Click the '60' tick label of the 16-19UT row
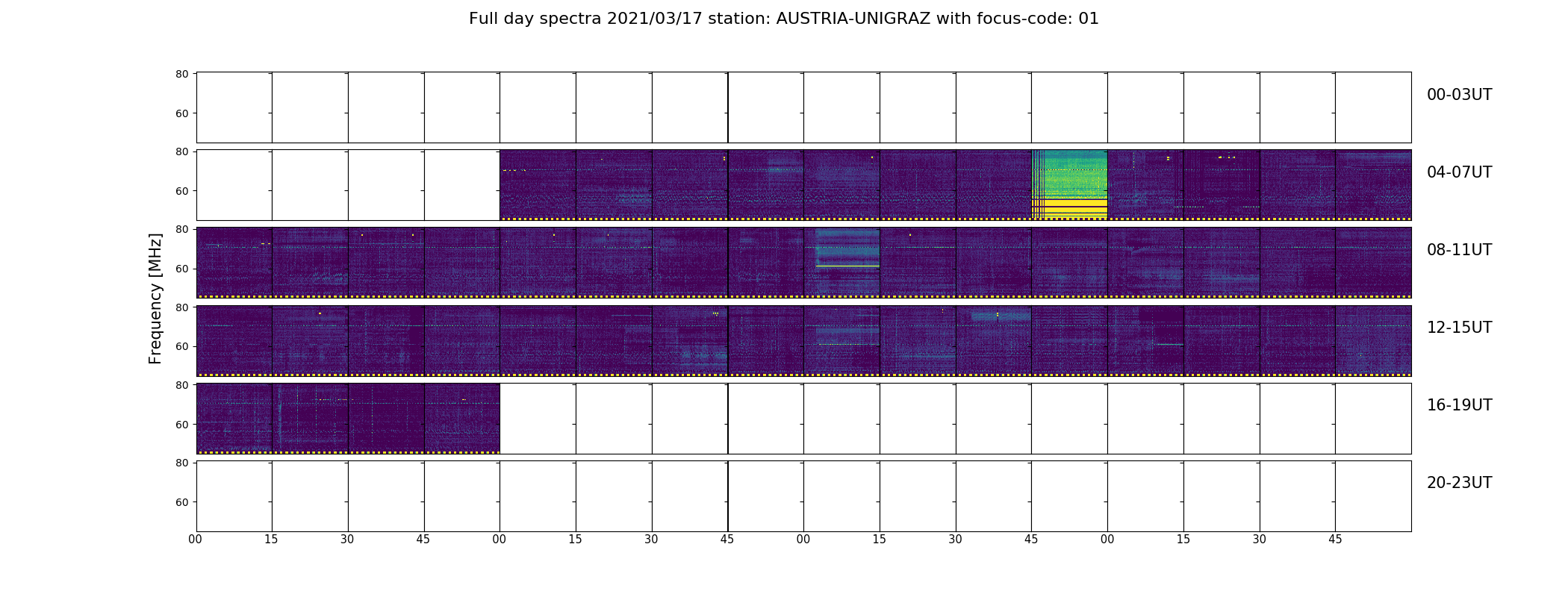The image size is (1568, 597). click(181, 425)
